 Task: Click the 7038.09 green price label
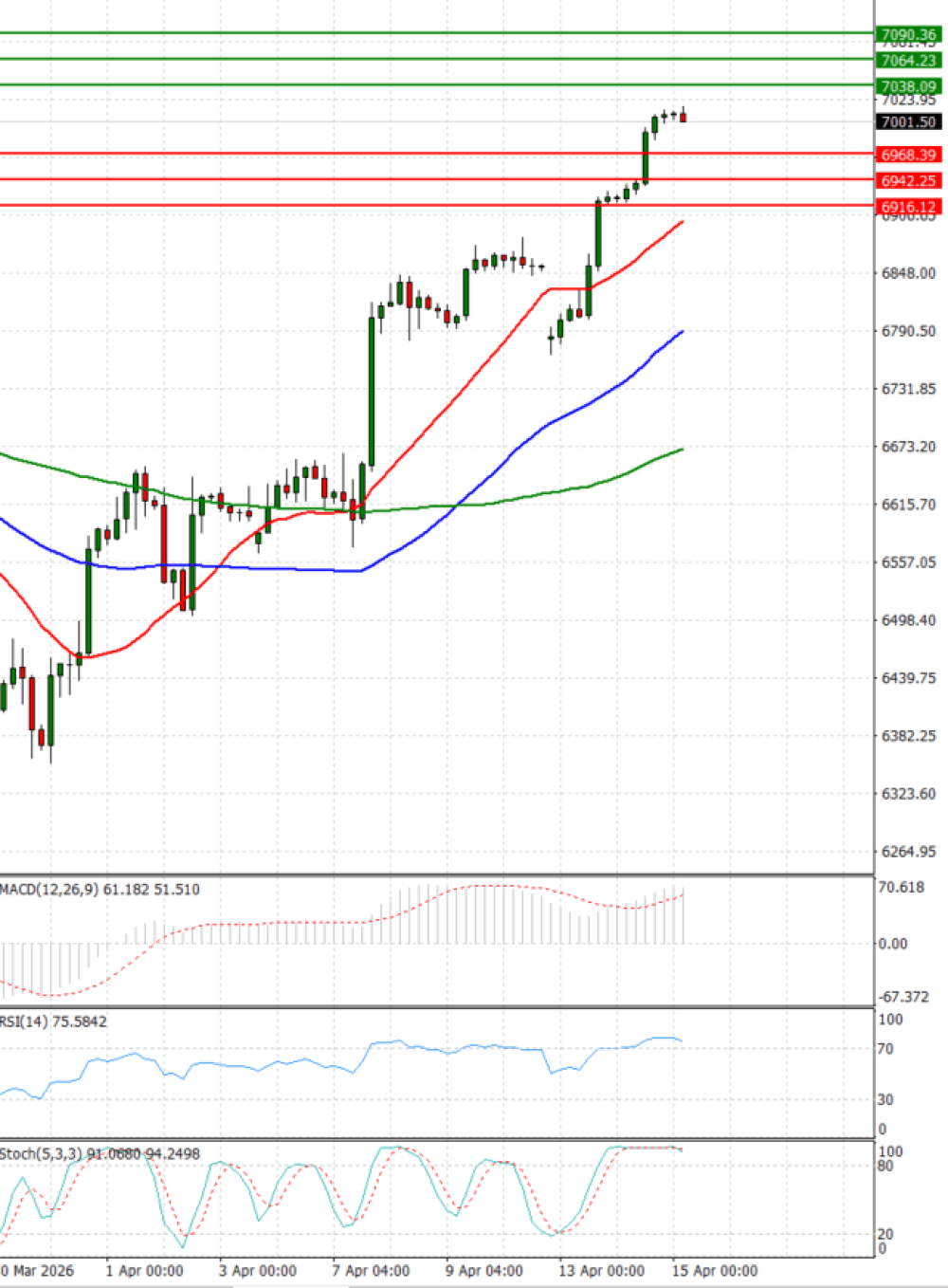pyautogui.click(x=908, y=86)
